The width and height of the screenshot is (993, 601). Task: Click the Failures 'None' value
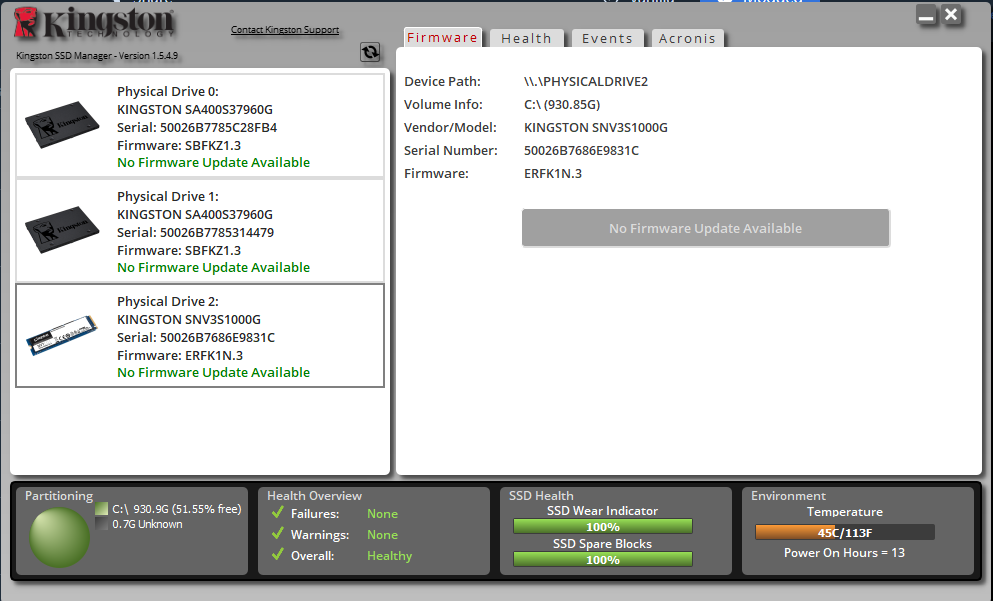point(383,514)
